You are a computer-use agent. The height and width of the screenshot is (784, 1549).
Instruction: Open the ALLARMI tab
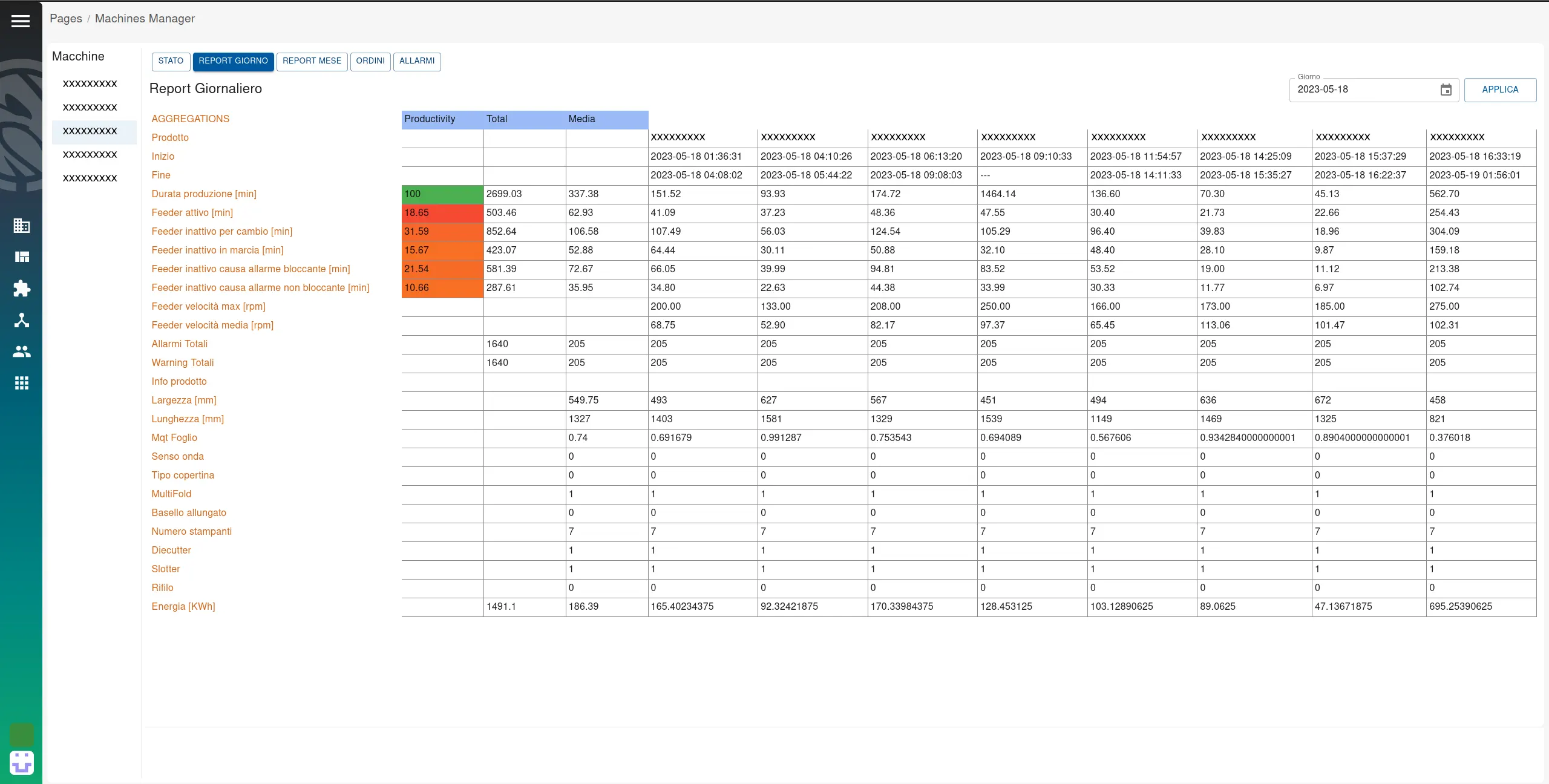(x=417, y=61)
